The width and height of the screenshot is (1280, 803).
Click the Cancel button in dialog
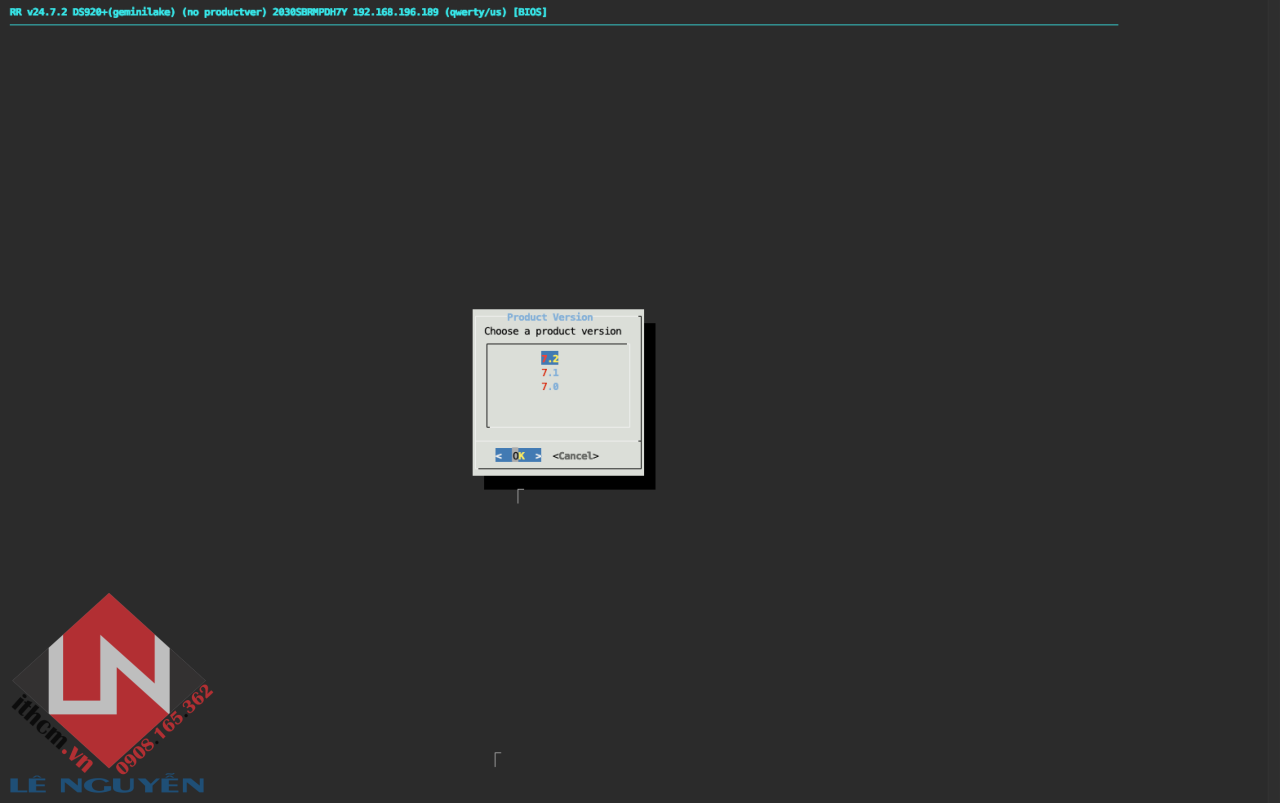click(x=575, y=456)
